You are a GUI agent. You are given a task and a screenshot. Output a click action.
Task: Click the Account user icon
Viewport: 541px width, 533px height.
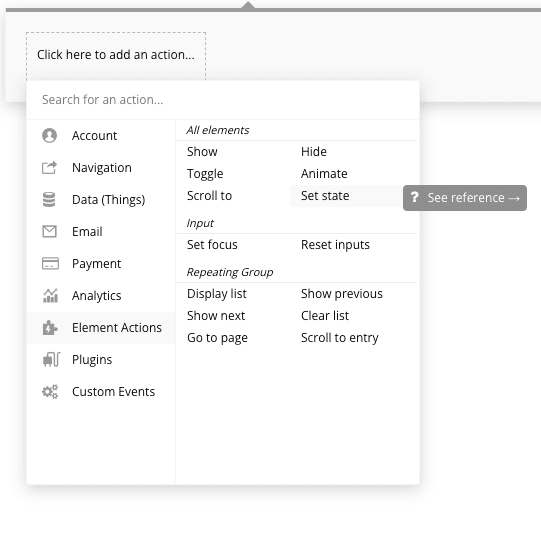[49, 135]
